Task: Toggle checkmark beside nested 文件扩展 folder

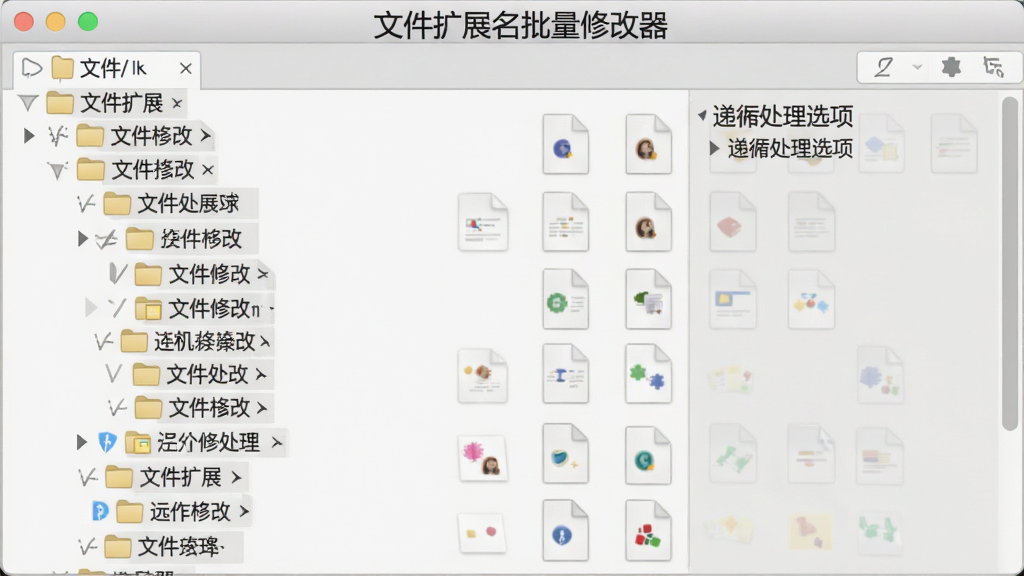Action: tap(87, 477)
